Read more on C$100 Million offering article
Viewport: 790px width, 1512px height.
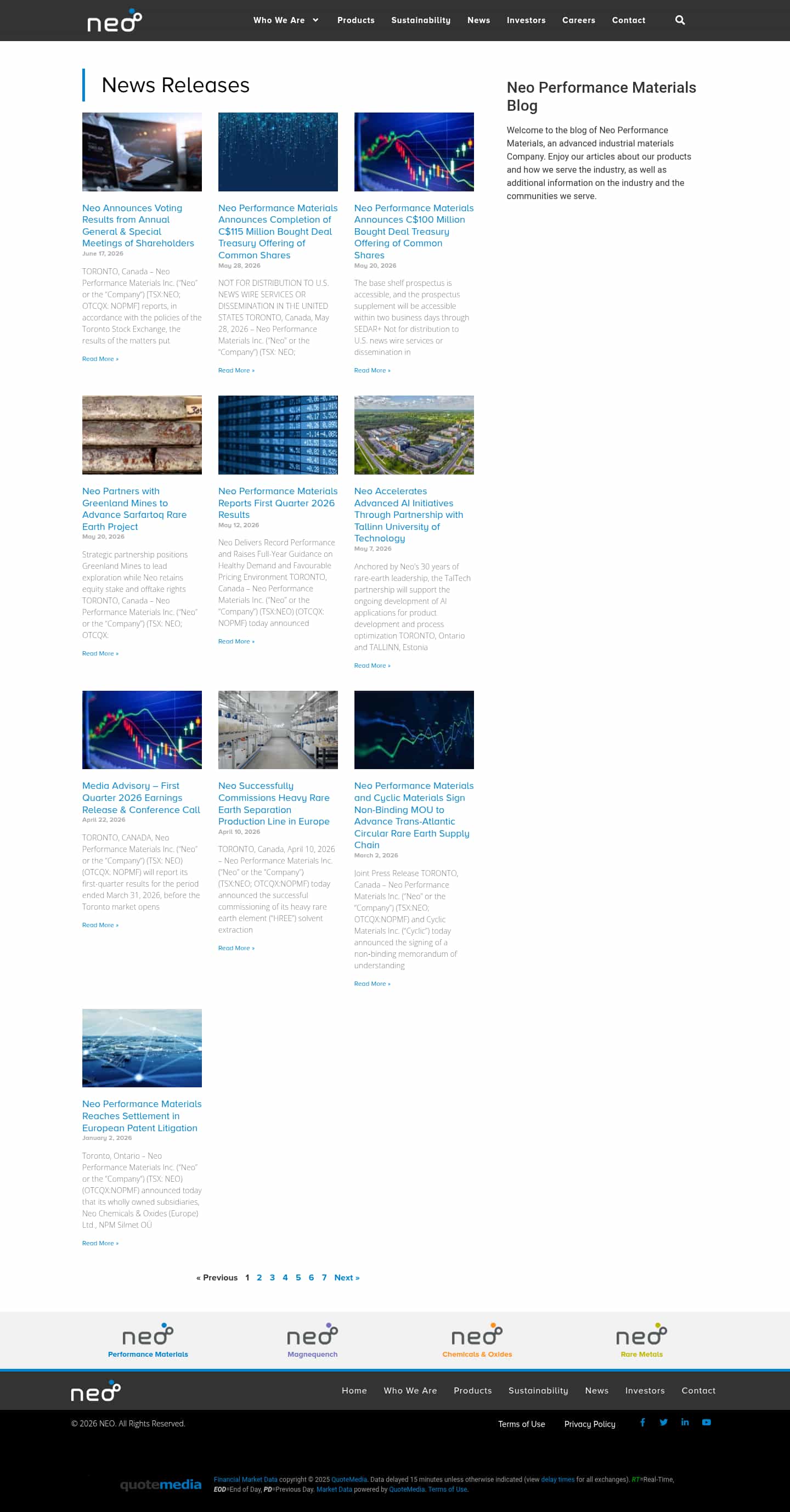[x=372, y=370]
